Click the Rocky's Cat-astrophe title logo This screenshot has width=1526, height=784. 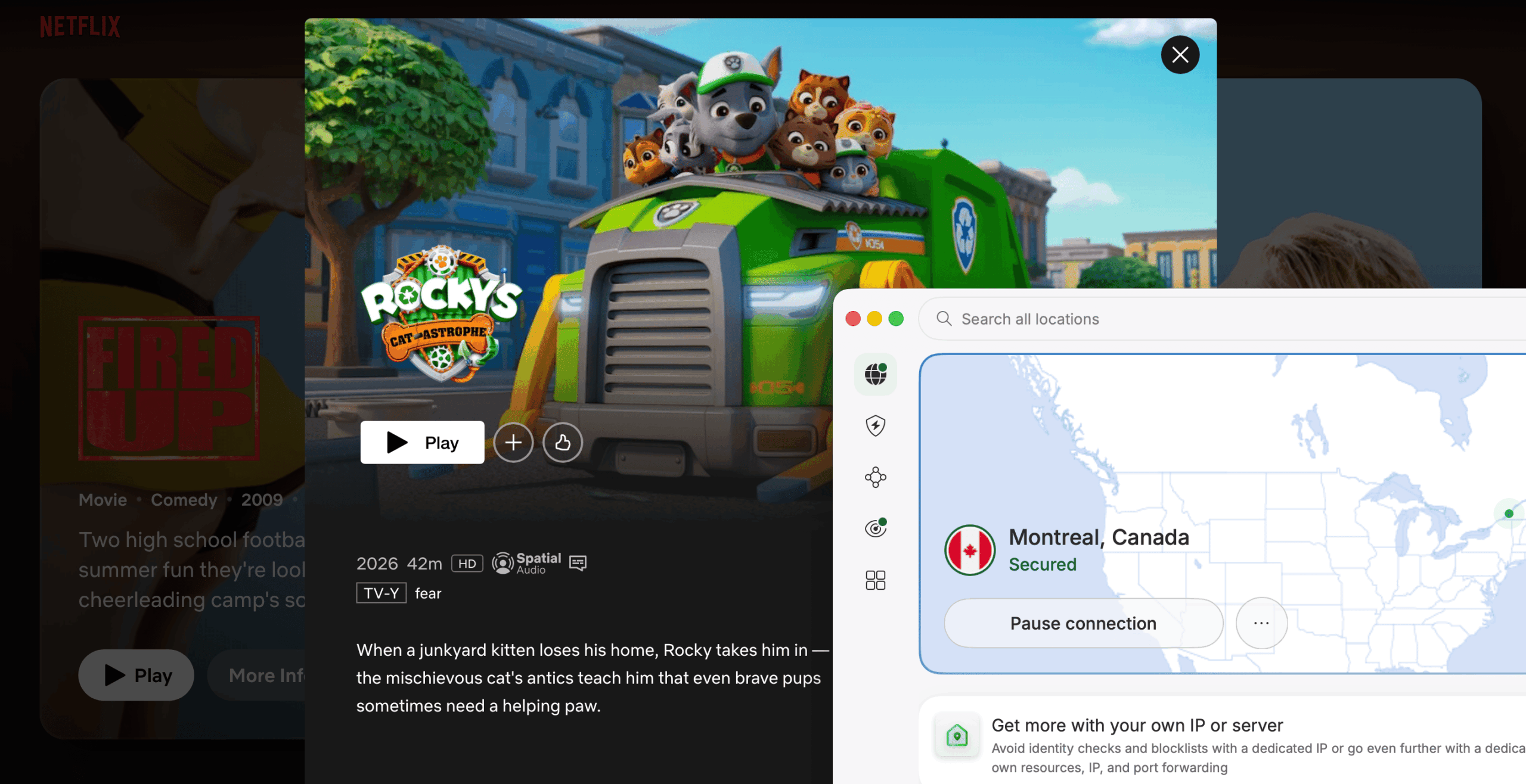tap(441, 314)
